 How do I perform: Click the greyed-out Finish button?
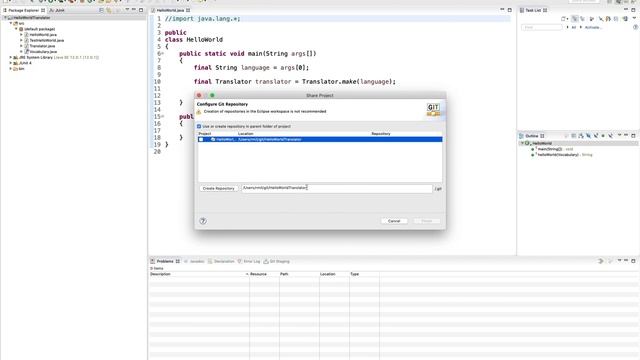[x=427, y=221]
